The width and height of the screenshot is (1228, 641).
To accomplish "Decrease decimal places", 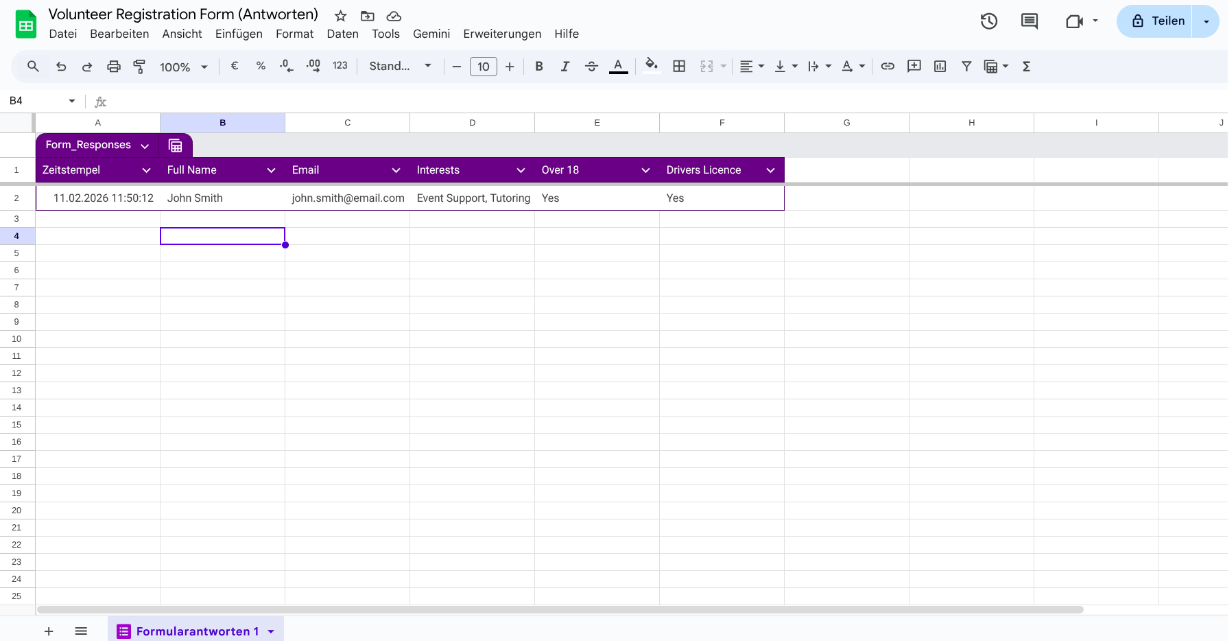I will tap(286, 66).
